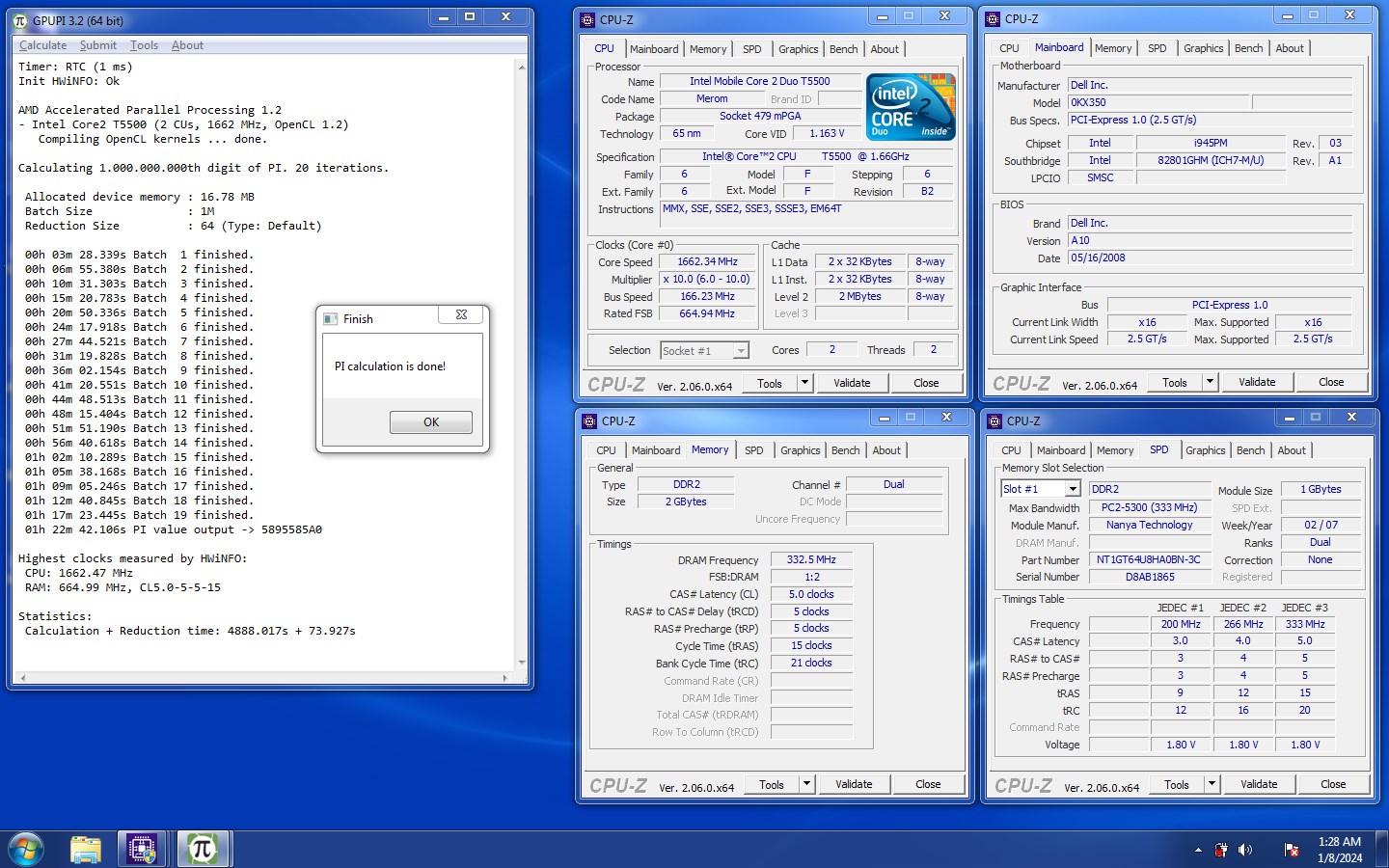Close the Finish dialog with X

pos(461,314)
